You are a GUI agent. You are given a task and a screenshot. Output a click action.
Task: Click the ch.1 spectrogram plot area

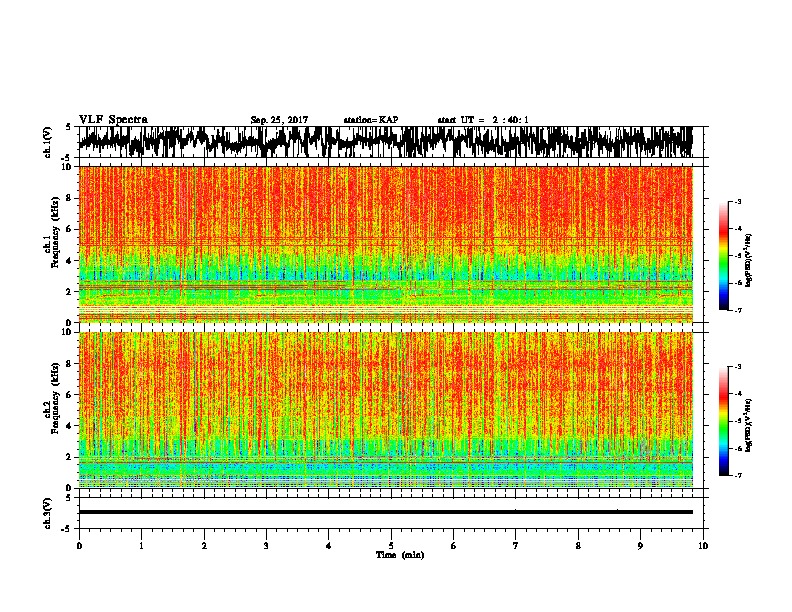point(385,244)
